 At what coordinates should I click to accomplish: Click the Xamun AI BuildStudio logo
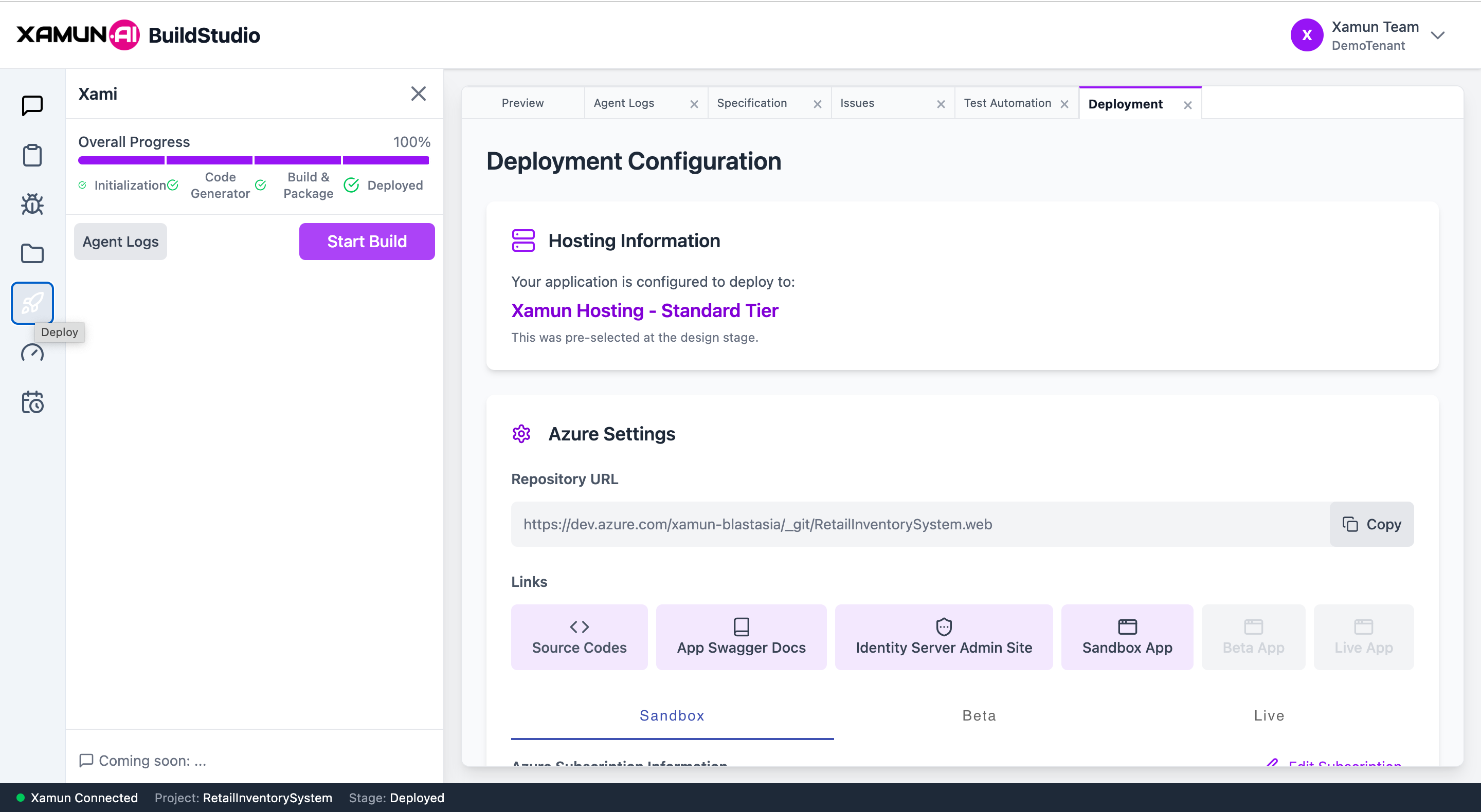click(138, 35)
